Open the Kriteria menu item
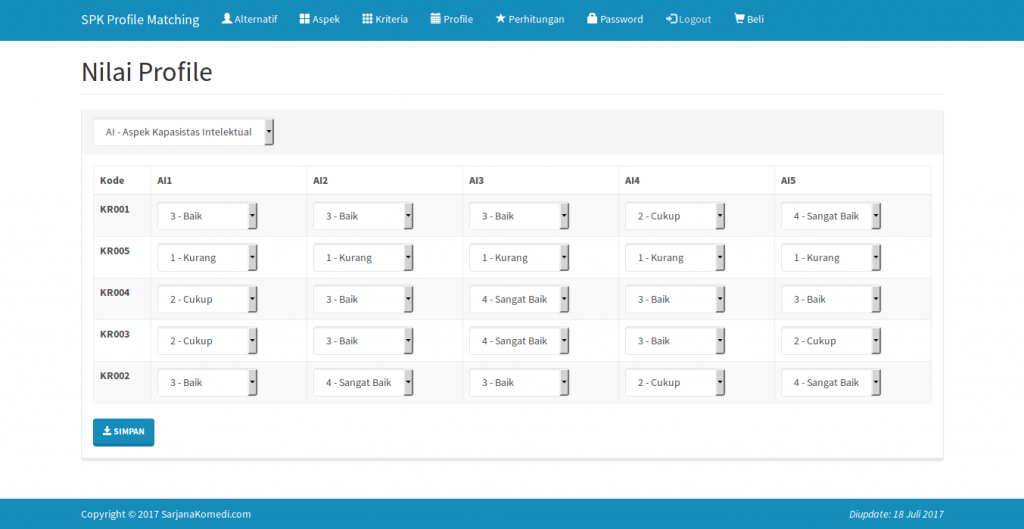Image resolution: width=1024 pixels, height=529 pixels. pyautogui.click(x=392, y=19)
